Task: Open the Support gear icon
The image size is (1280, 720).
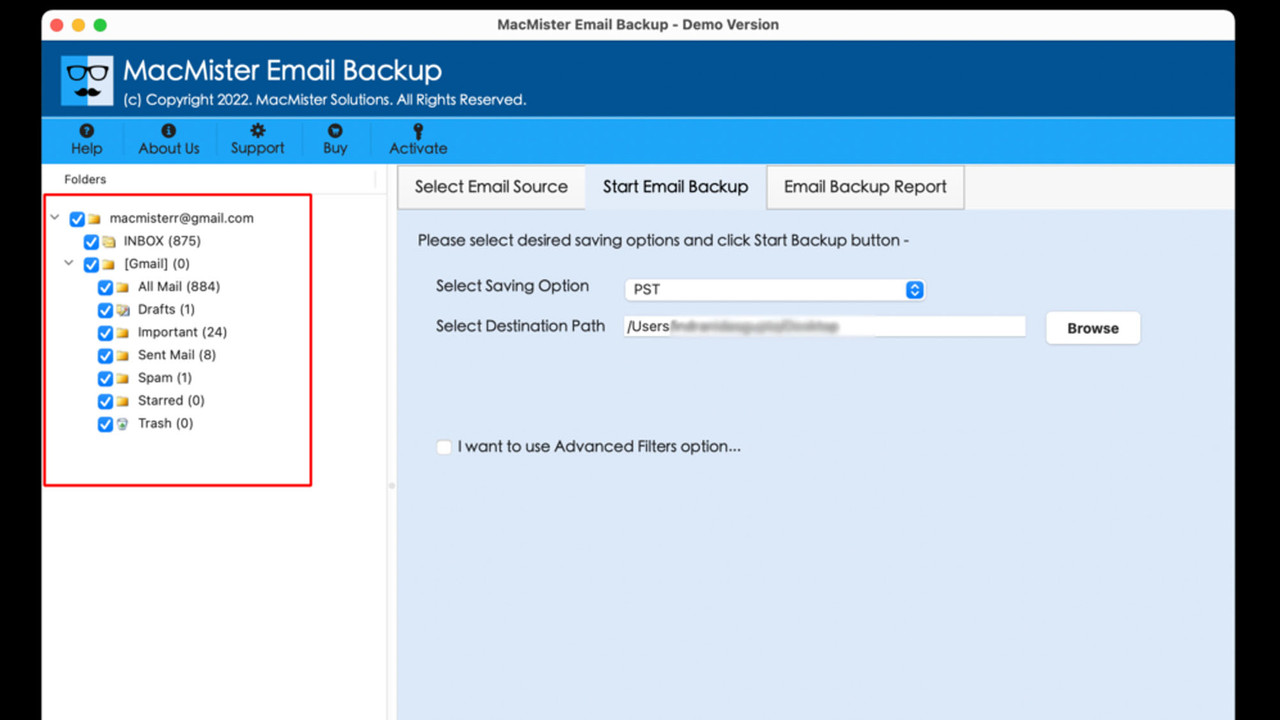Action: pos(257,131)
